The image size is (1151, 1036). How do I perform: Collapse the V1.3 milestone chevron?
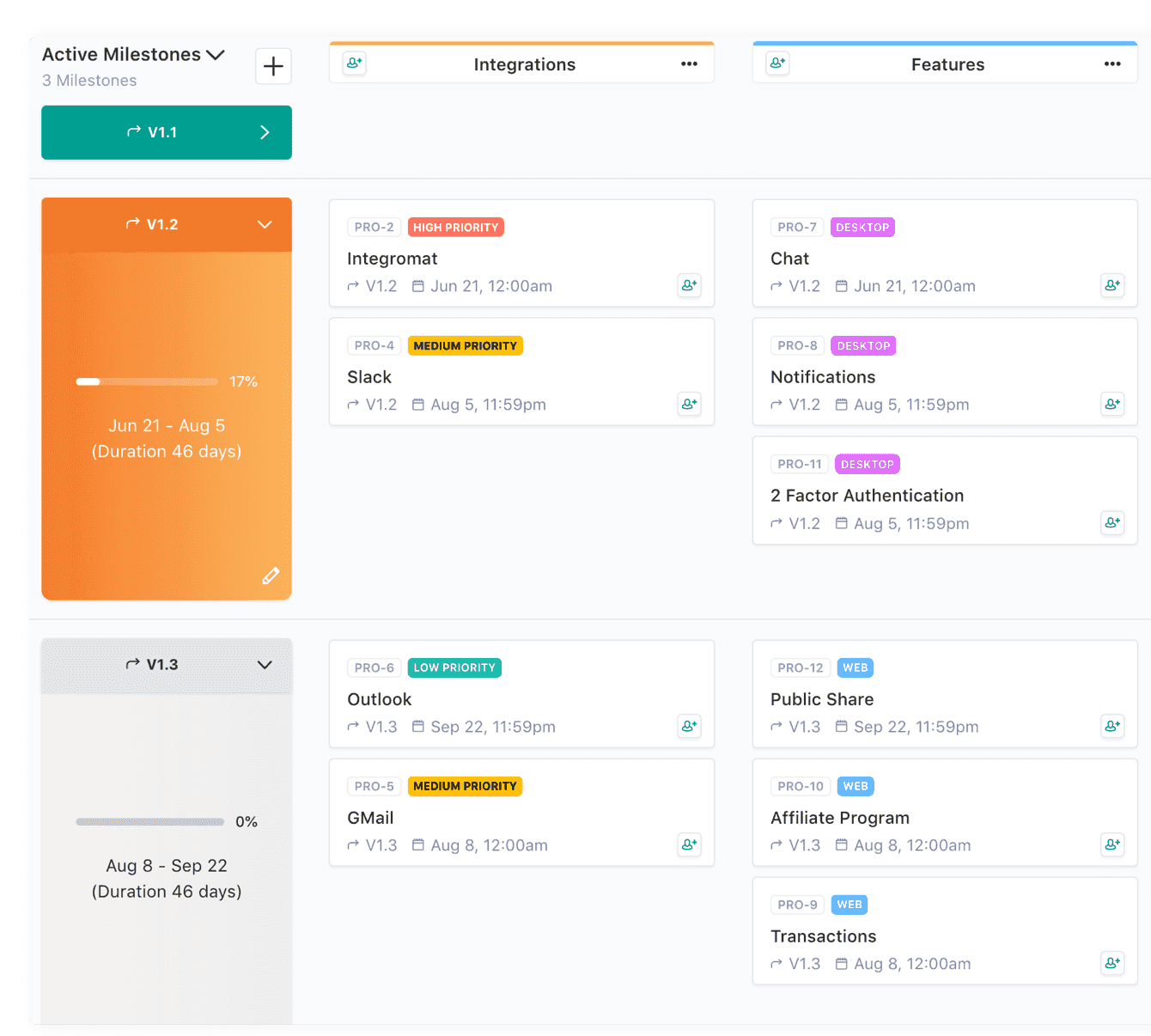click(x=265, y=665)
